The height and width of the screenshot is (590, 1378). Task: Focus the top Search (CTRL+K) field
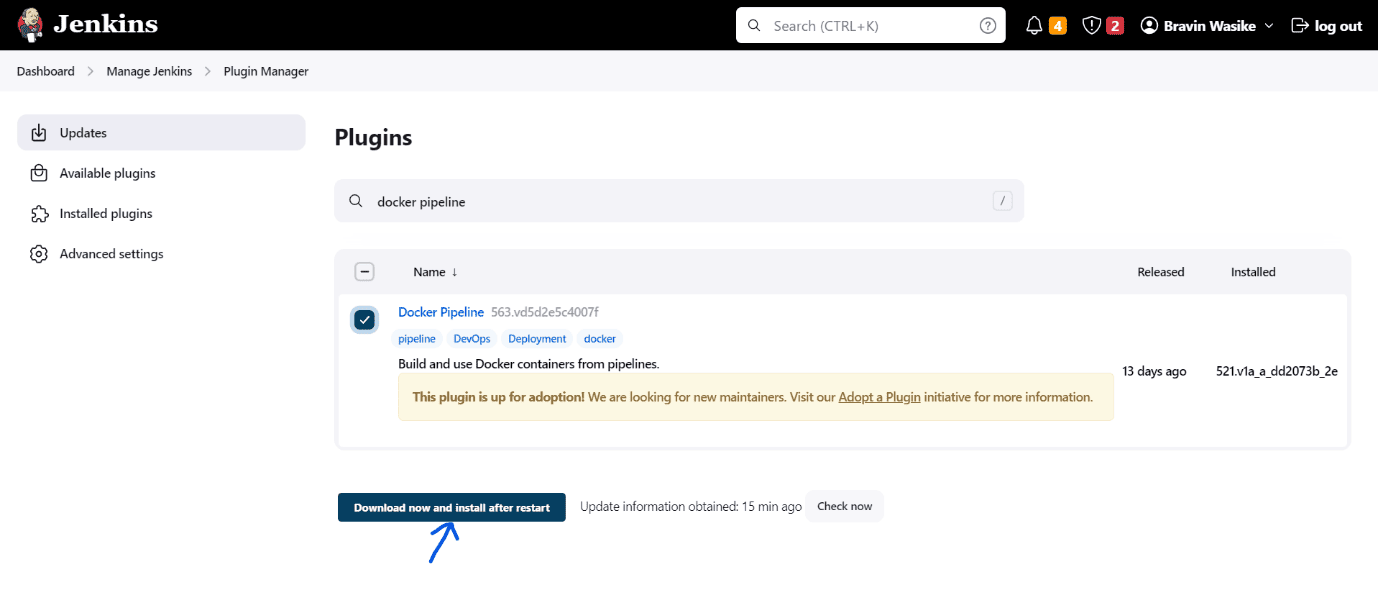(870, 26)
